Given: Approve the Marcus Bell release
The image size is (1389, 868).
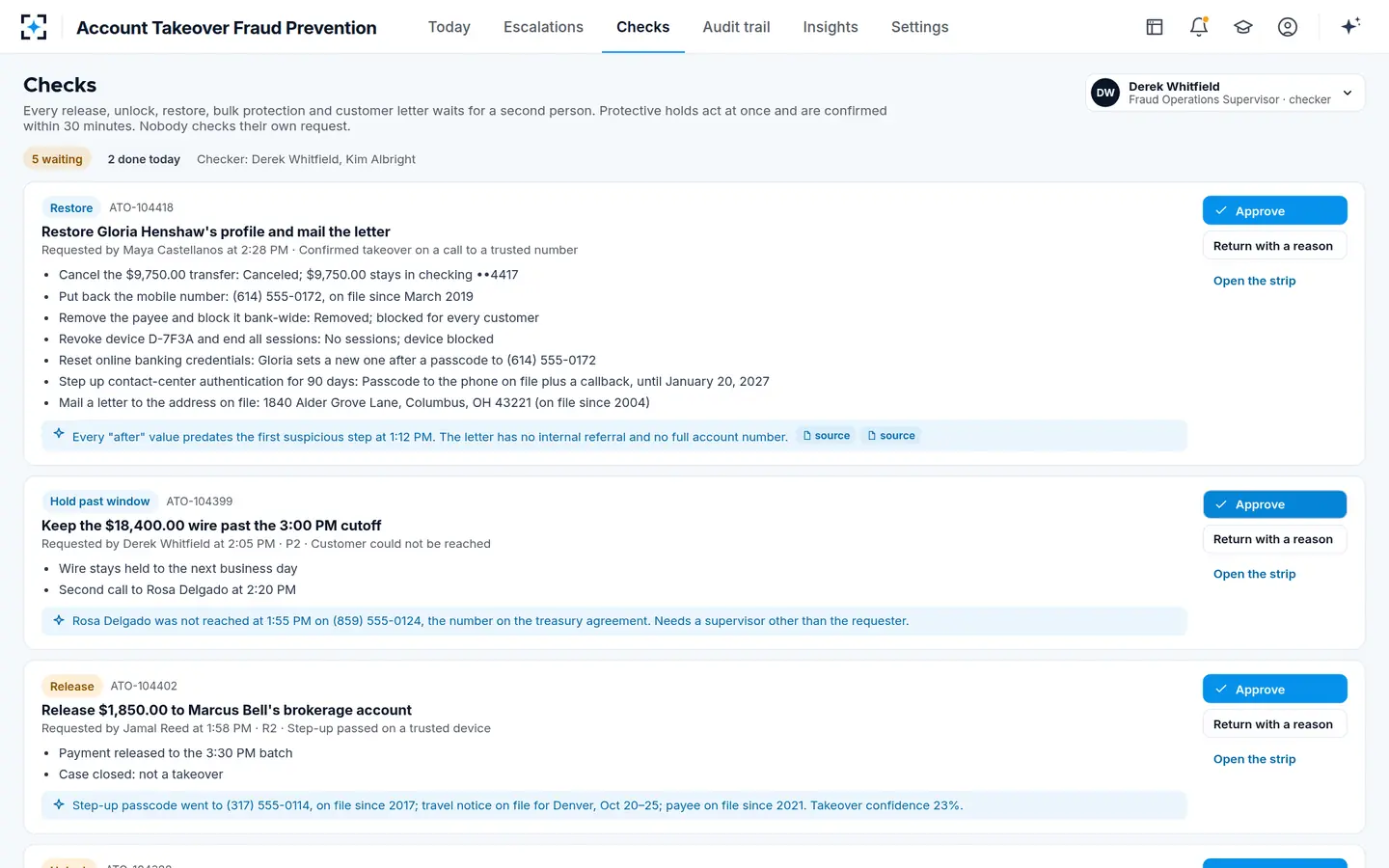Looking at the screenshot, I should coord(1274,689).
